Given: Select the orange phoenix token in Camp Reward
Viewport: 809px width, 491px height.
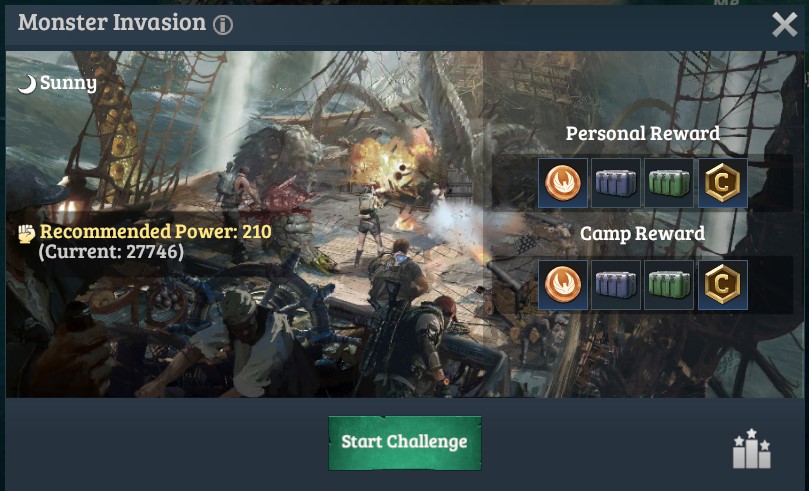Looking at the screenshot, I should coord(563,285).
